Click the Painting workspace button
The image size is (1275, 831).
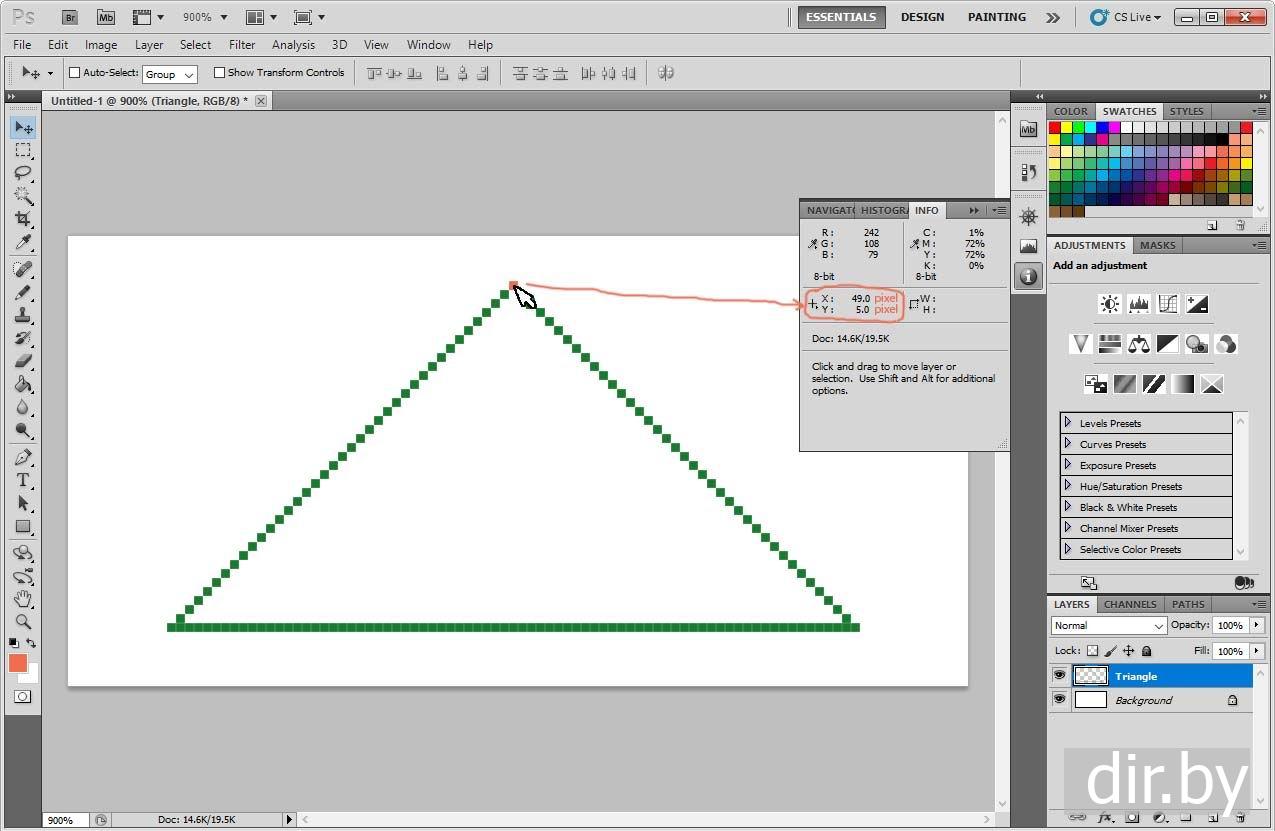pyautogui.click(x=996, y=17)
